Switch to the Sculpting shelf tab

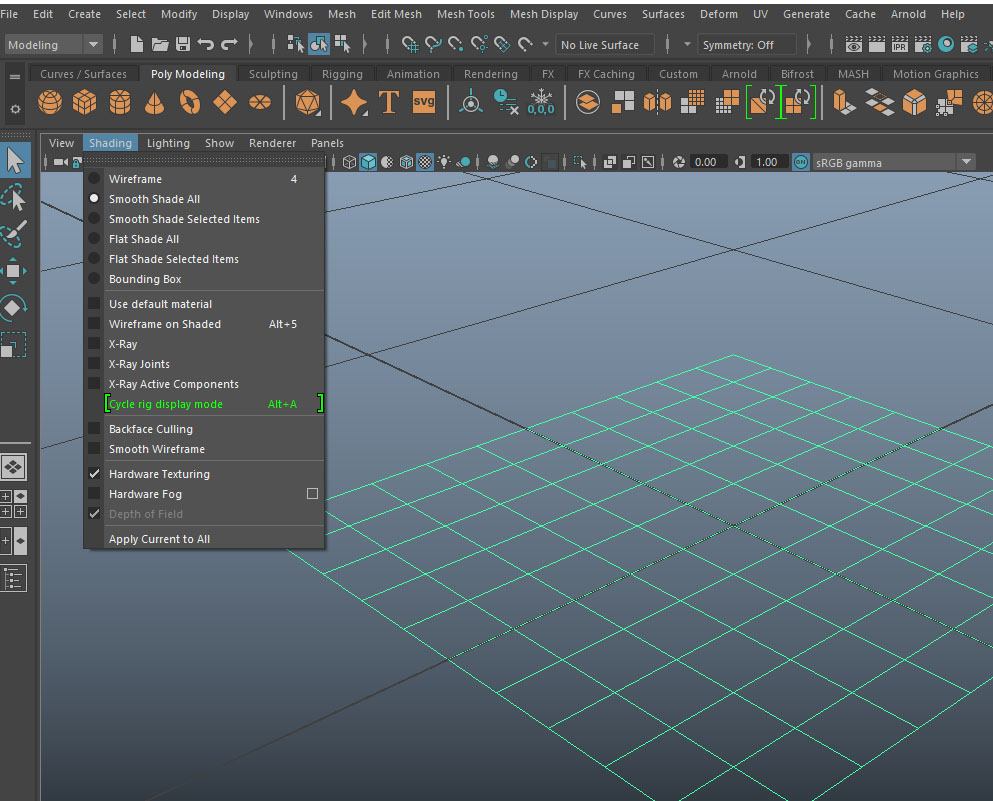(x=273, y=74)
